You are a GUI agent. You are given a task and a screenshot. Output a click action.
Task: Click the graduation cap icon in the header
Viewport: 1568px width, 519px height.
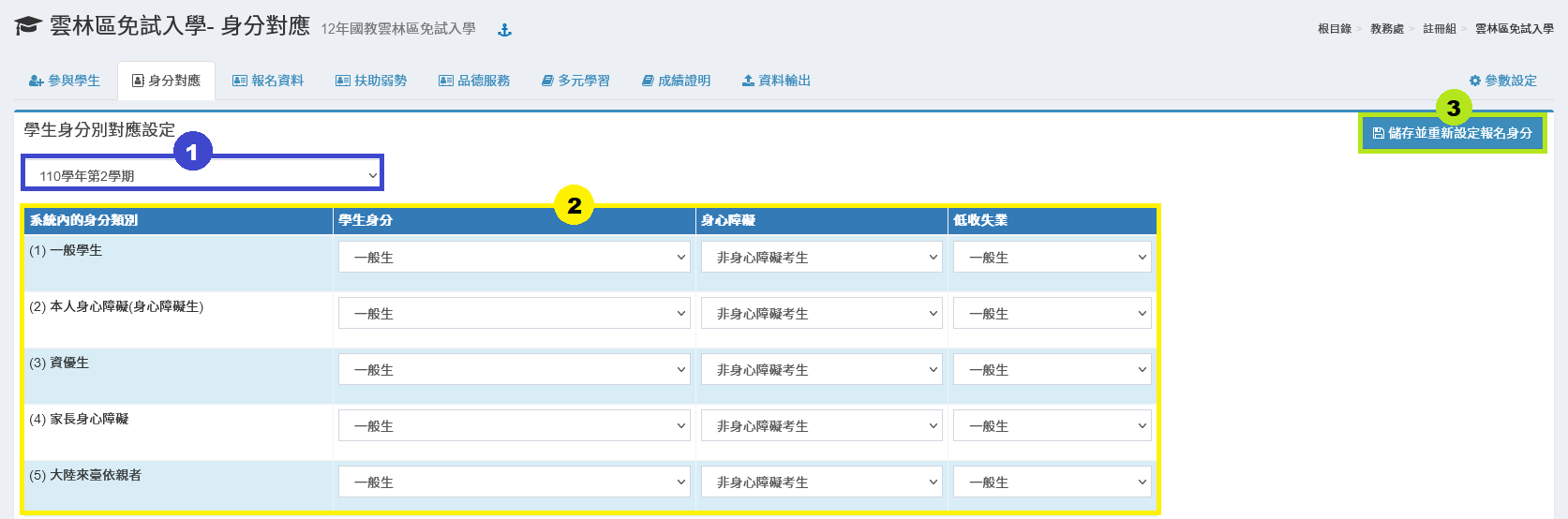[27, 26]
